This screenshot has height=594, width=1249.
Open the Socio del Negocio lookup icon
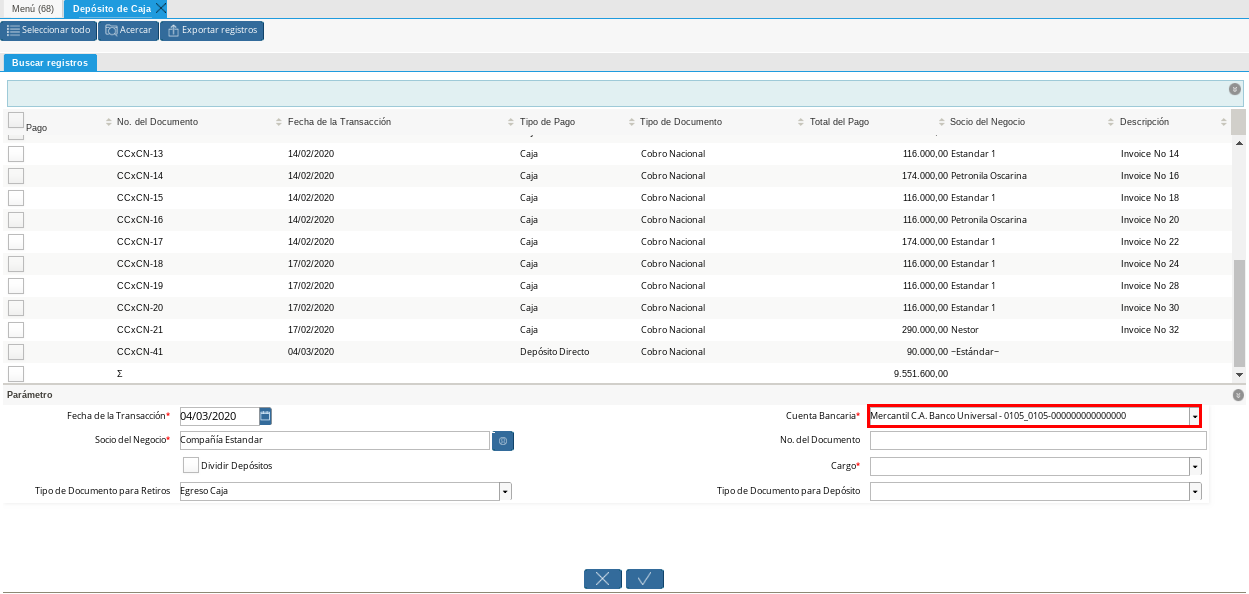[503, 441]
